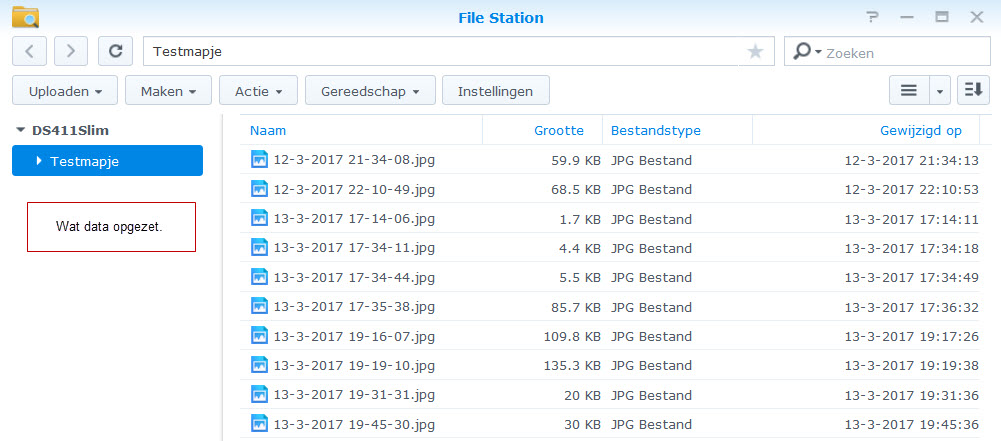Image resolution: width=1001 pixels, height=441 pixels.
Task: Switch to list view mode icon
Action: (x=909, y=90)
